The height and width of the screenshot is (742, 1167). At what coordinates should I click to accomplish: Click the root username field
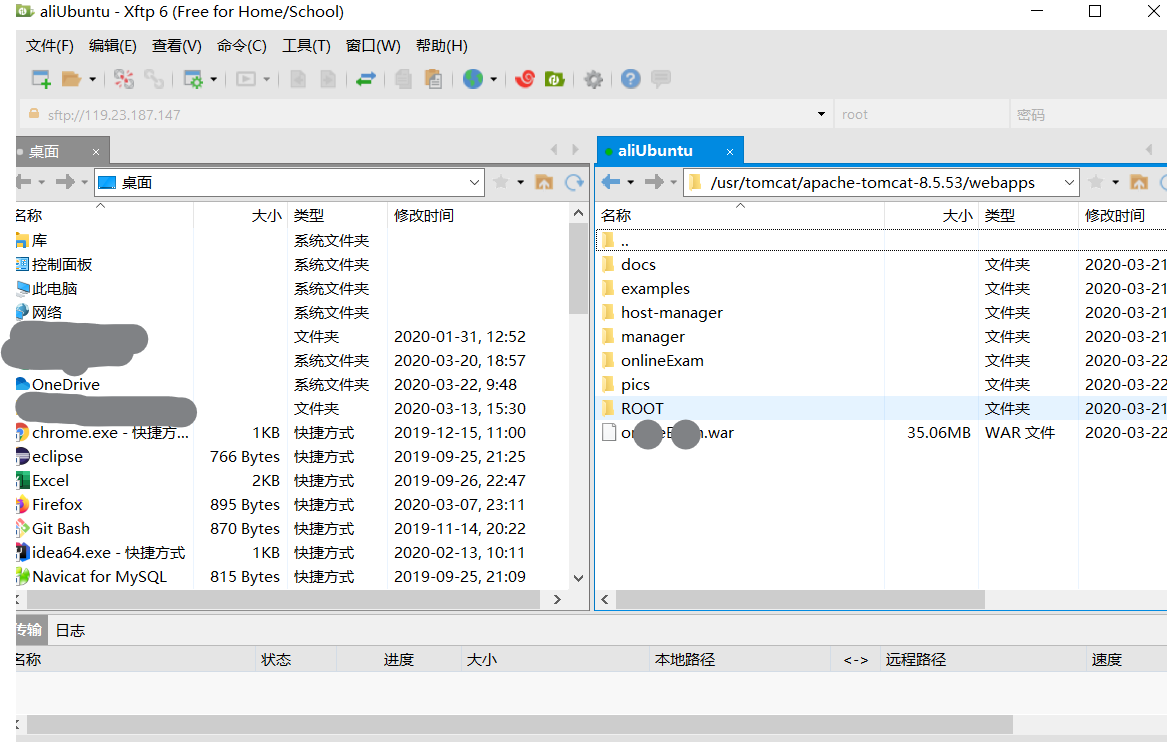(921, 115)
